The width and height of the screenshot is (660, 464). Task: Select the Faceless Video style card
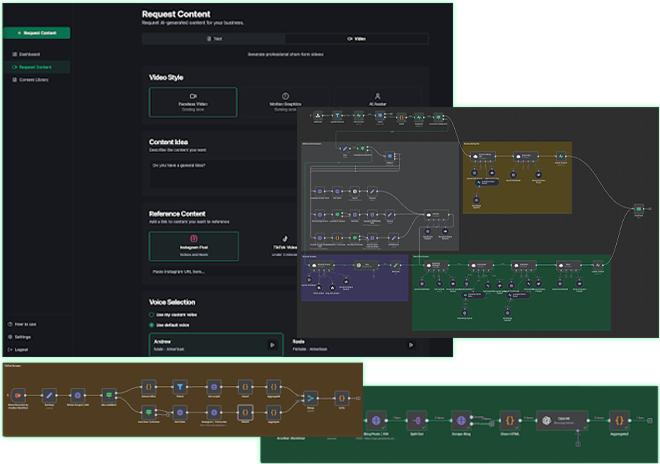point(193,102)
